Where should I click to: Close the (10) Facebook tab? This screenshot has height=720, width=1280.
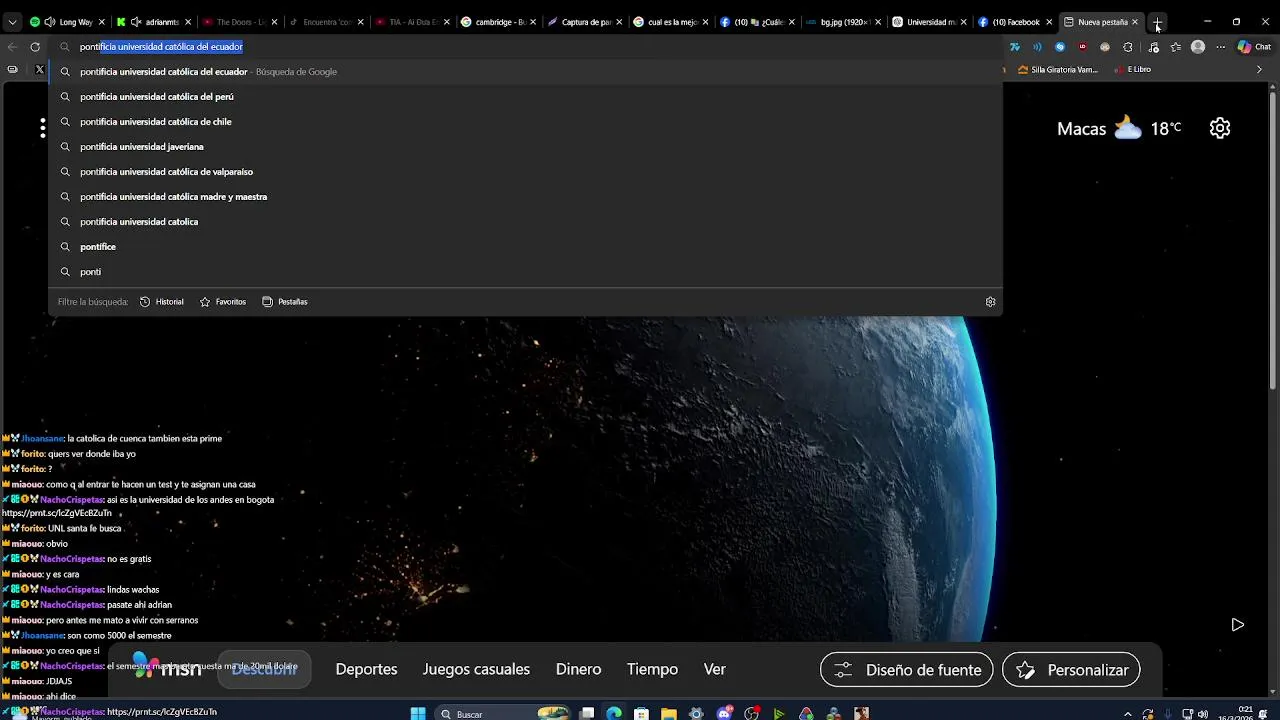[1049, 22]
